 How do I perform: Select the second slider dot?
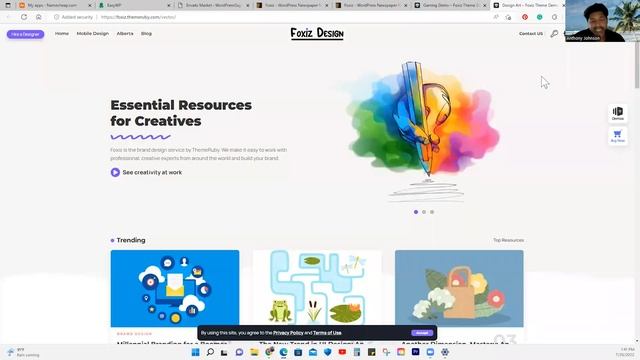(424, 212)
